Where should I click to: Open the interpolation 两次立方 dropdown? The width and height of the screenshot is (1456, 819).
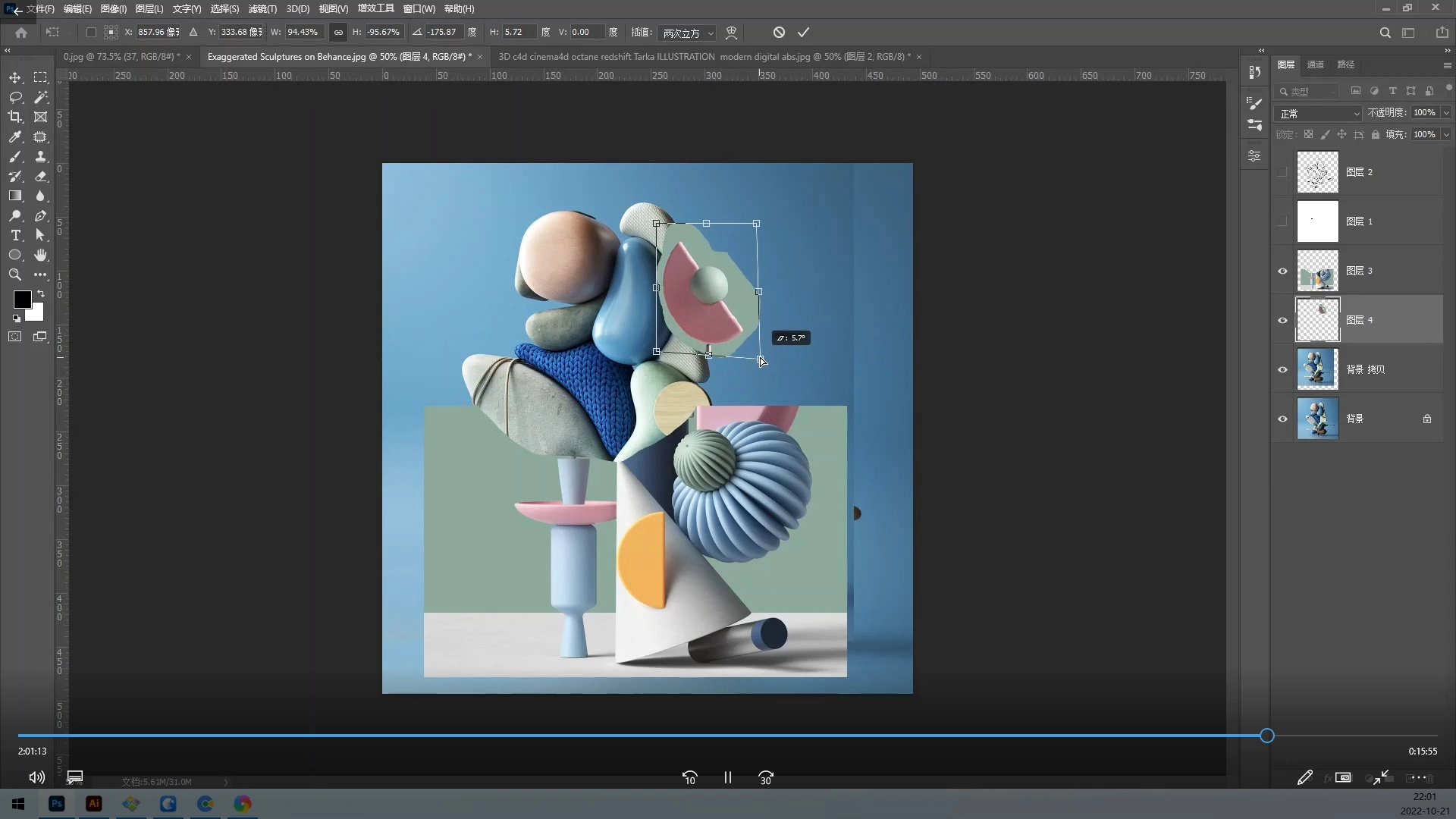687,33
